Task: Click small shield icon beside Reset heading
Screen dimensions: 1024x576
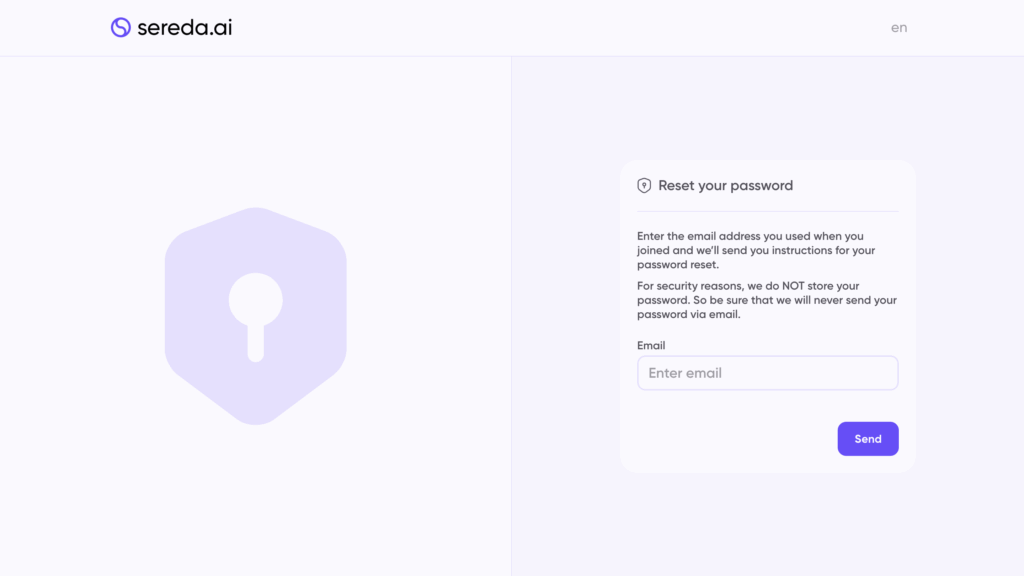Action: (645, 186)
